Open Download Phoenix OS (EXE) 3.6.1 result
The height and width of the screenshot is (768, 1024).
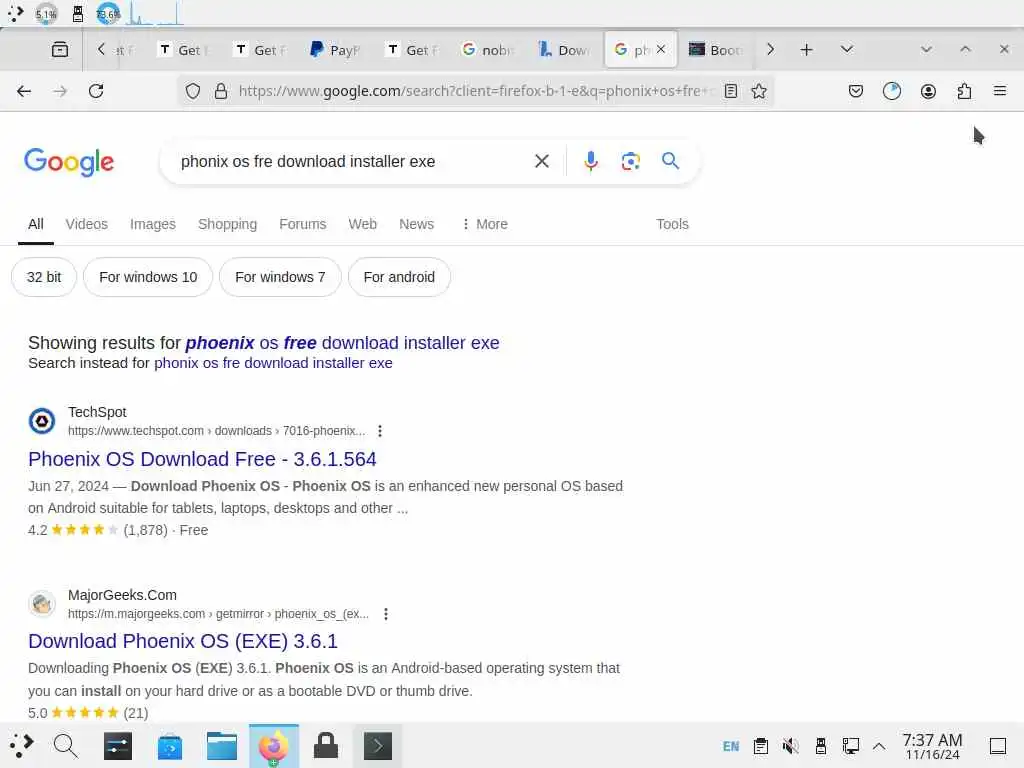[183, 641]
